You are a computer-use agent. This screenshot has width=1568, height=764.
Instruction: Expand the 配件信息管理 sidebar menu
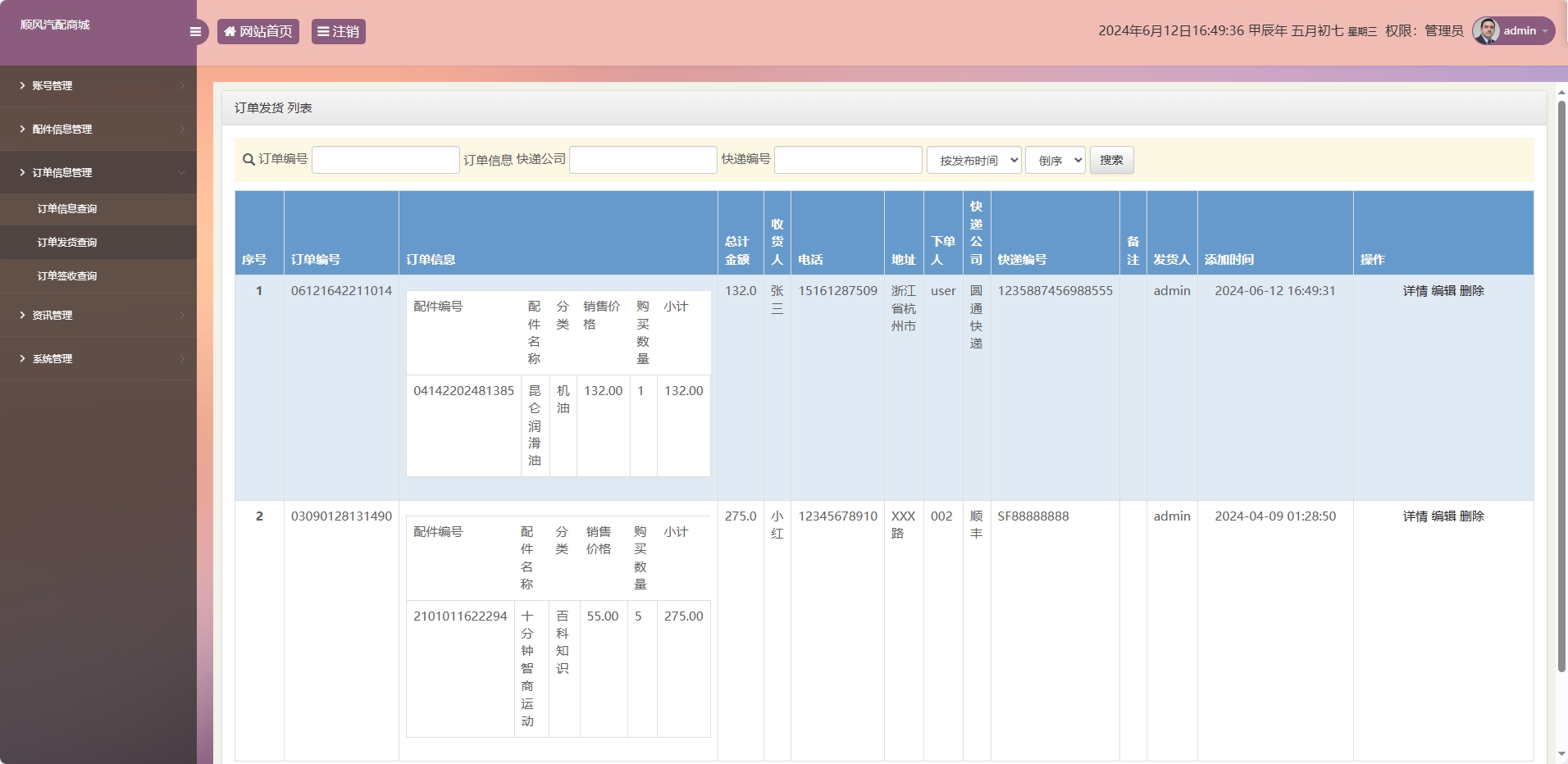(62, 130)
